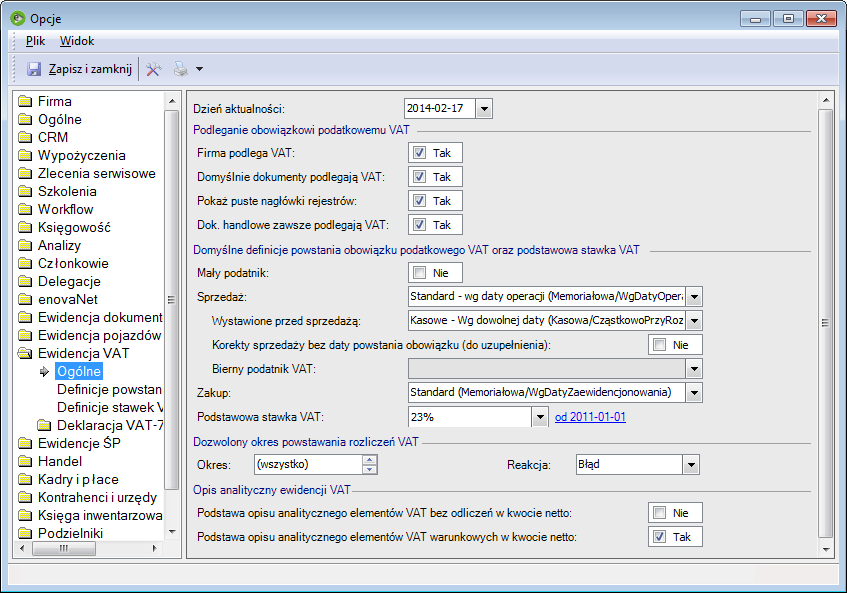Viewport: 847px width, 593px height.
Task: Click the Delegacje folder icon
Action: click(x=25, y=281)
